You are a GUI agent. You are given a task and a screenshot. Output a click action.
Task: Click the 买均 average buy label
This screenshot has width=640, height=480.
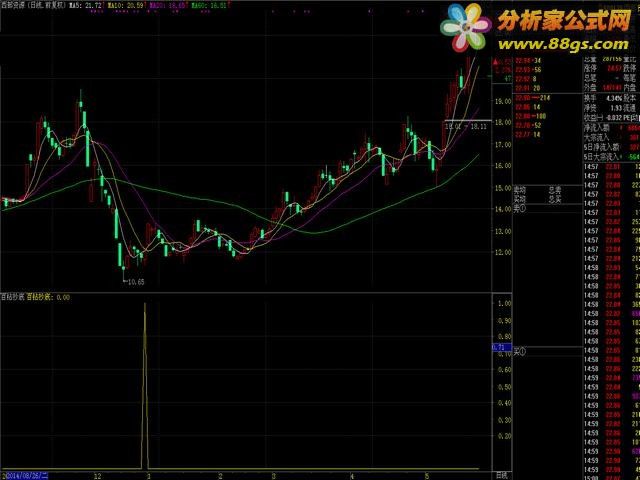[x=520, y=199]
